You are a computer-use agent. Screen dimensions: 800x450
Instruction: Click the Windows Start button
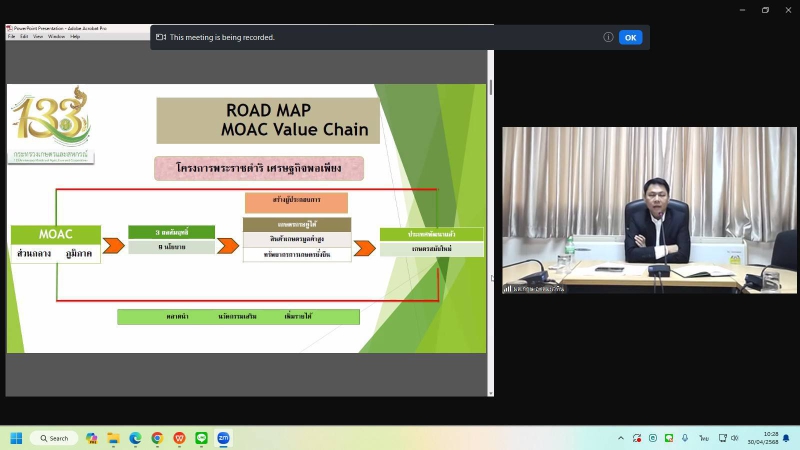(x=16, y=438)
